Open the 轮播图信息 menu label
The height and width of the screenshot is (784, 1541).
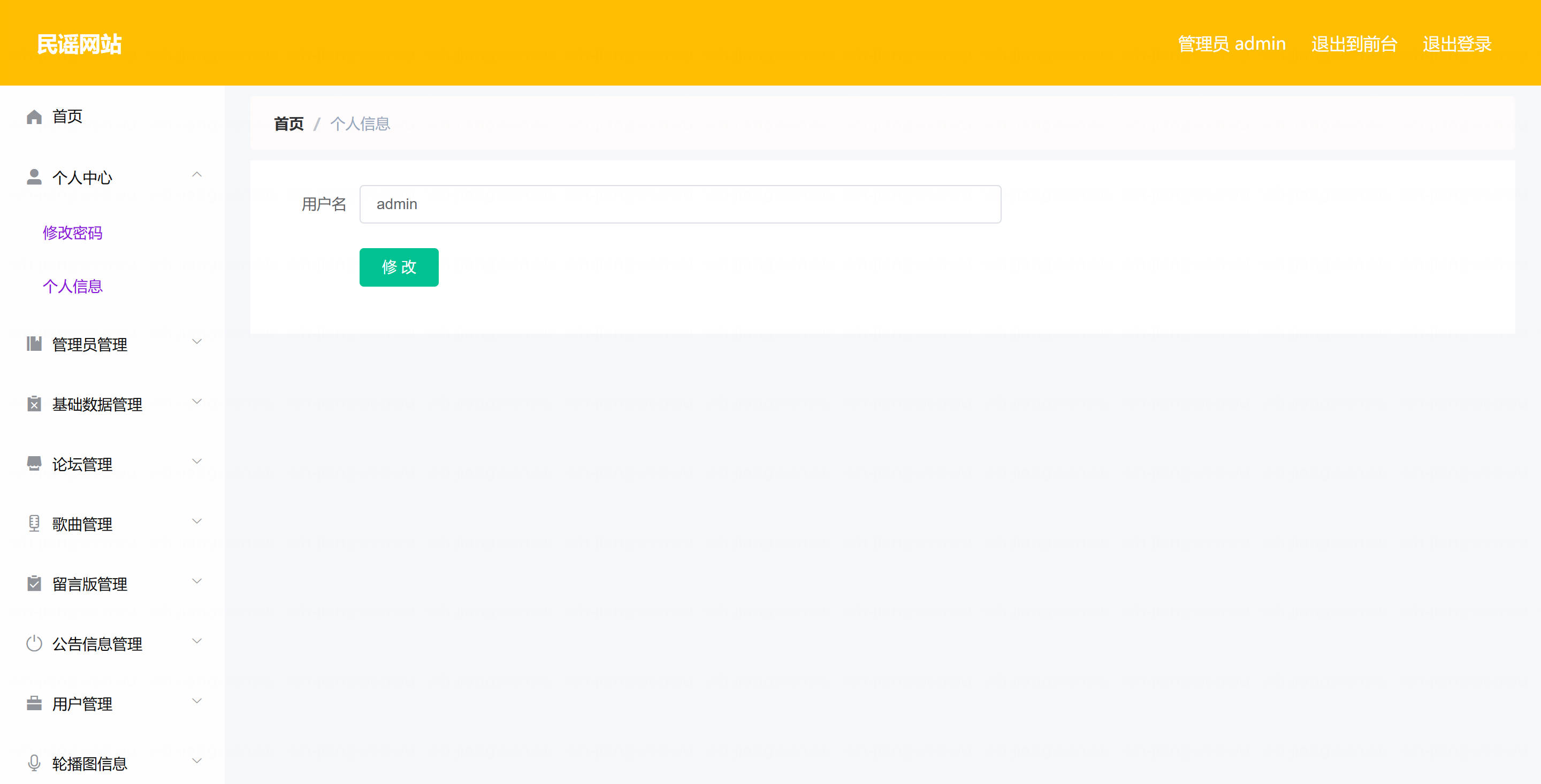pos(90,764)
